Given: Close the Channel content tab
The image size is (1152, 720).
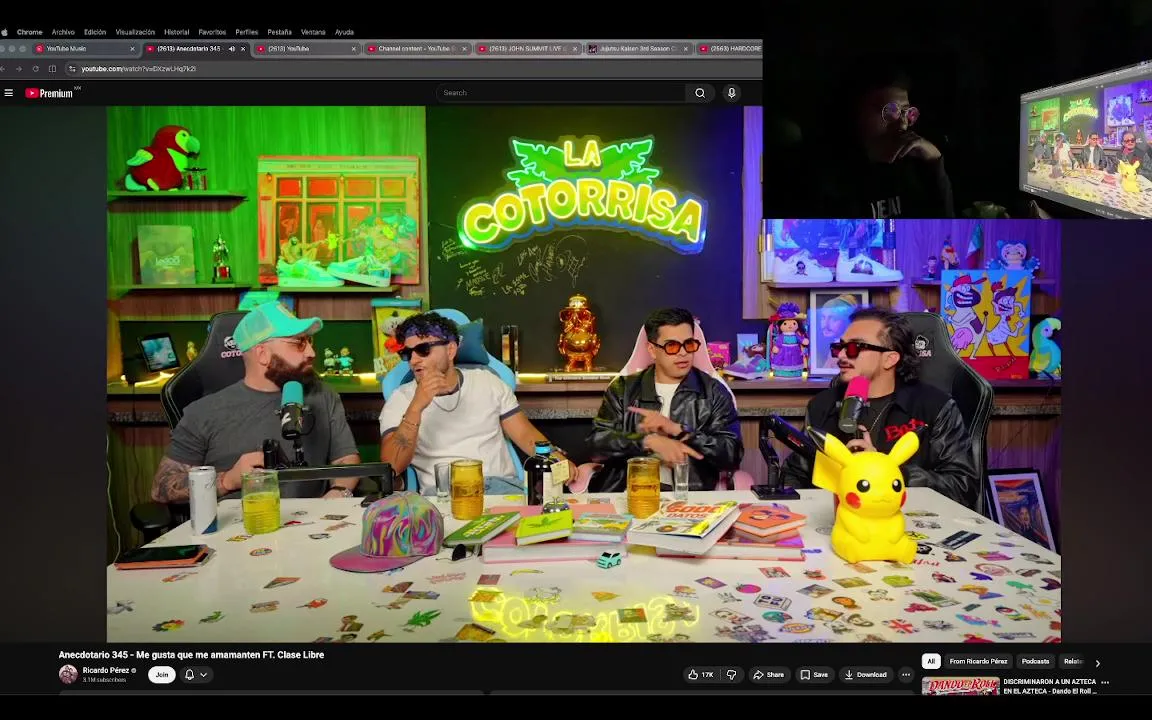Looking at the screenshot, I should pos(464,49).
